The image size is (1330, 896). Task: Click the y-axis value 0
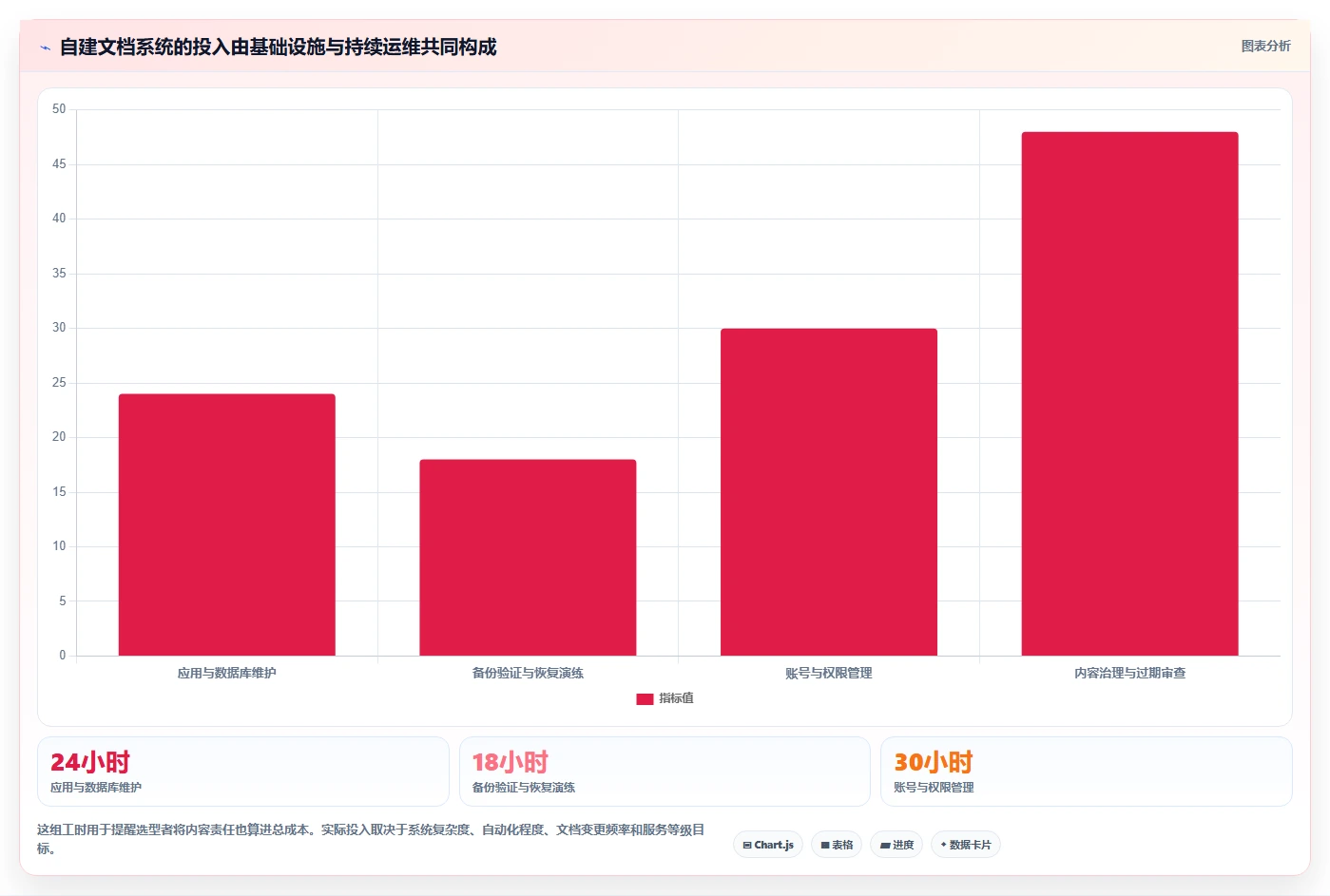pos(63,655)
